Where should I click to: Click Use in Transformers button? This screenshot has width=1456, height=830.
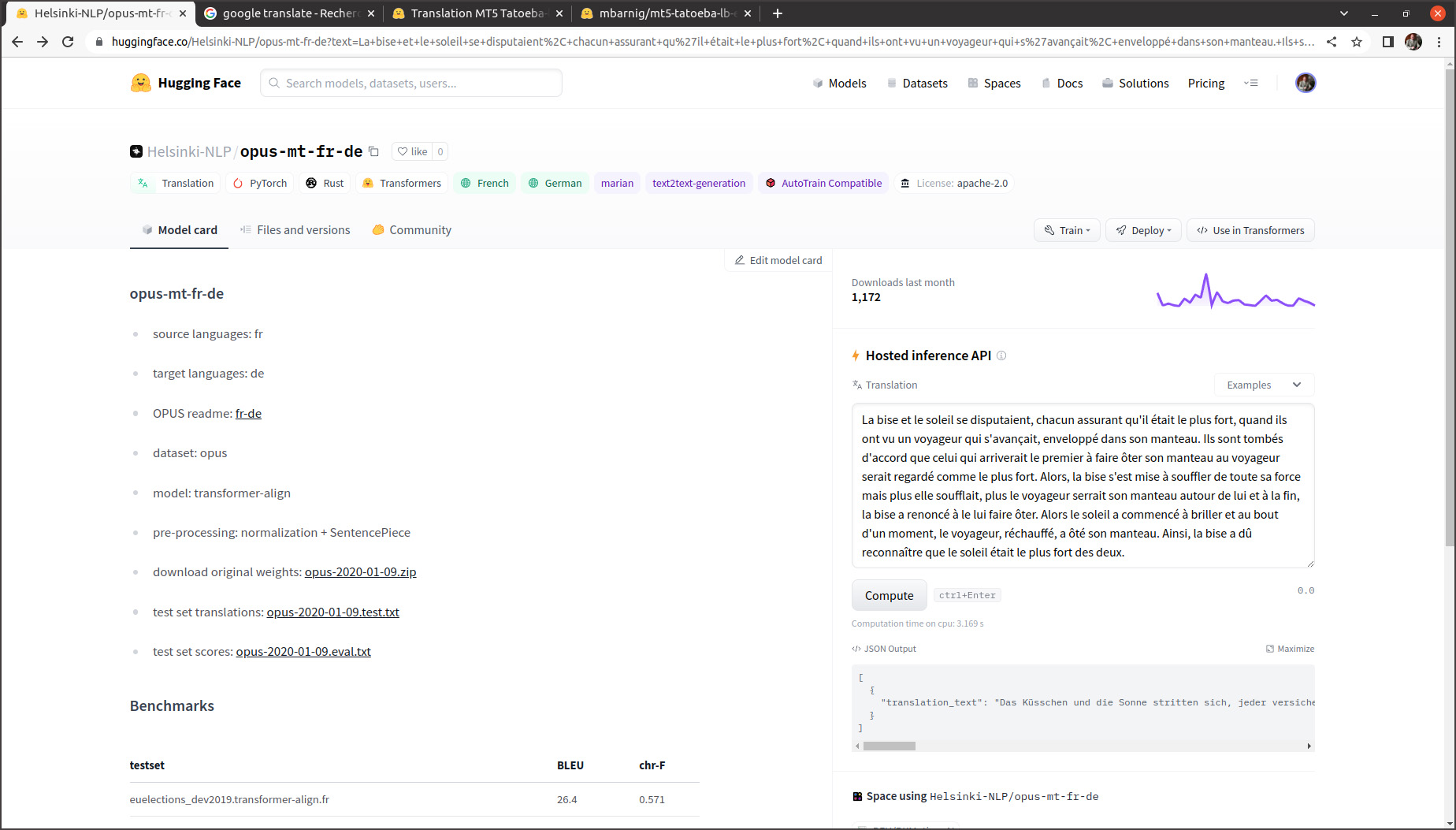point(1250,230)
